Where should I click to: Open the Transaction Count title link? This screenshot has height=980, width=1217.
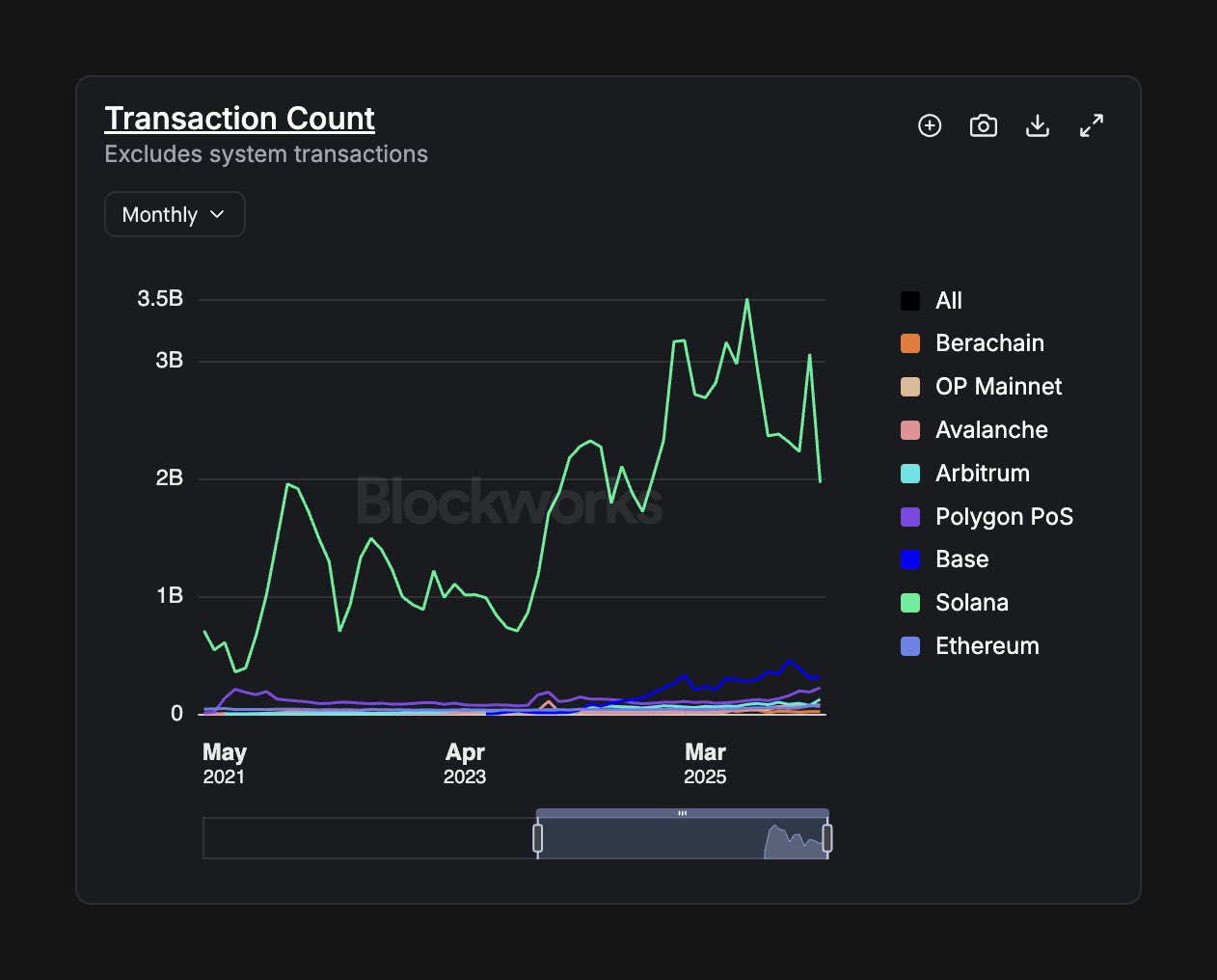coord(239,118)
